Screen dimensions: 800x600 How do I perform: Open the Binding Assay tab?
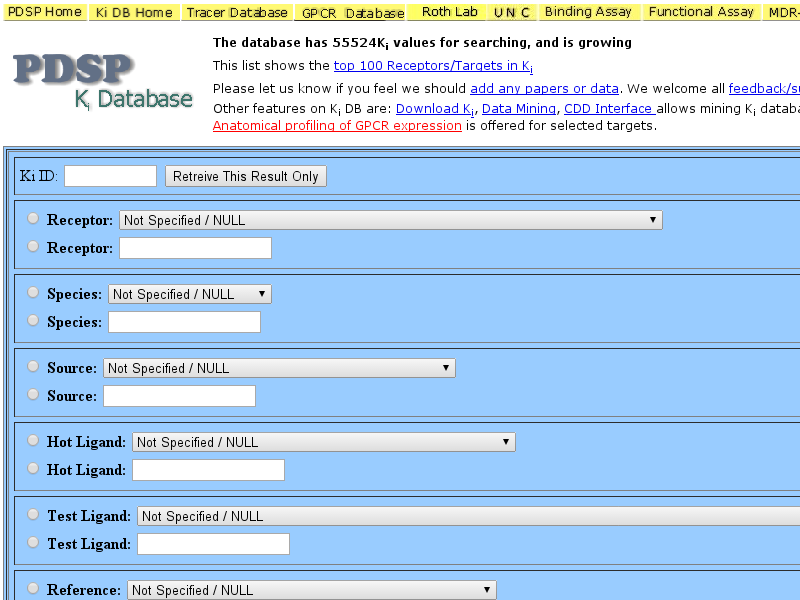coord(588,12)
